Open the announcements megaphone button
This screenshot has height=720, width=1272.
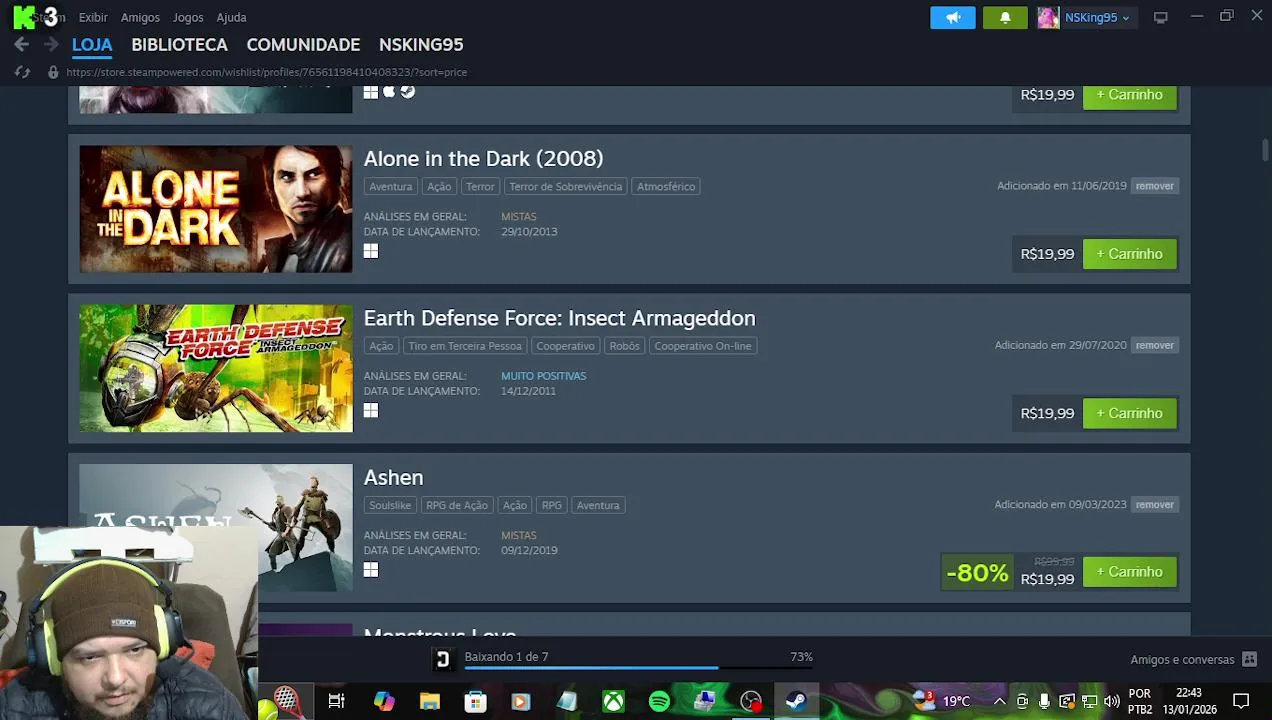click(953, 17)
